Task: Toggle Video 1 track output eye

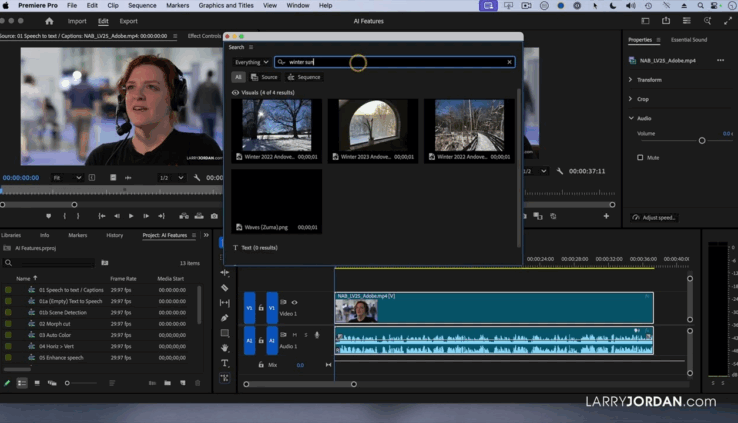Action: tap(294, 302)
